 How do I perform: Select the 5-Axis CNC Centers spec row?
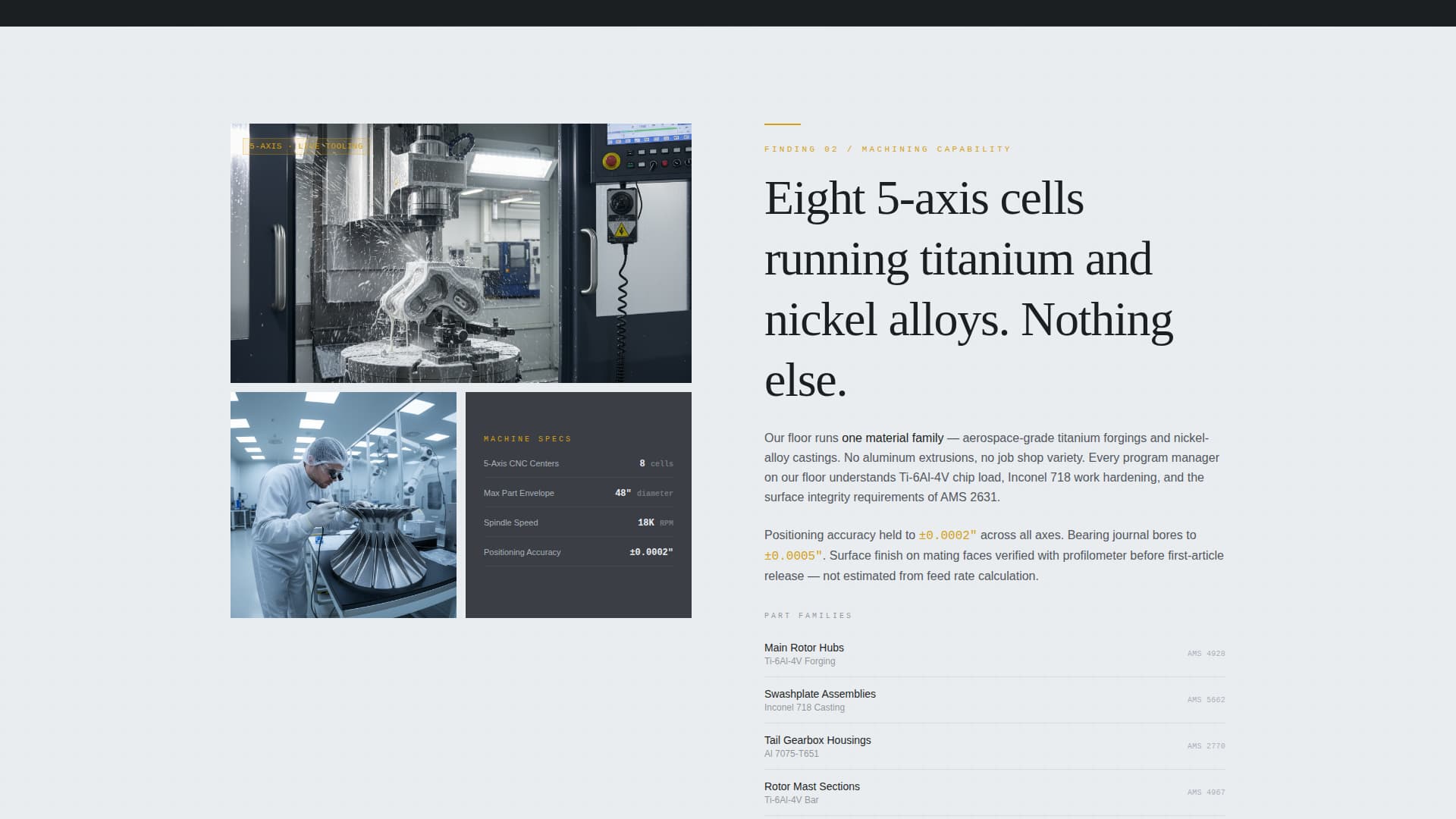point(579,463)
